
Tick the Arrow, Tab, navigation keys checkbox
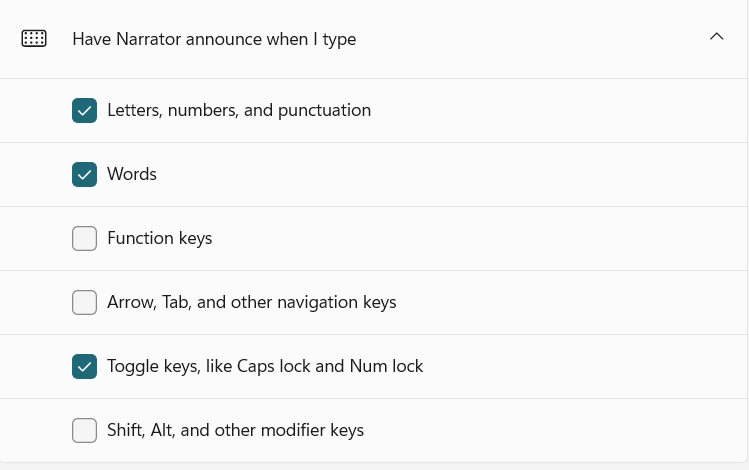pos(85,302)
